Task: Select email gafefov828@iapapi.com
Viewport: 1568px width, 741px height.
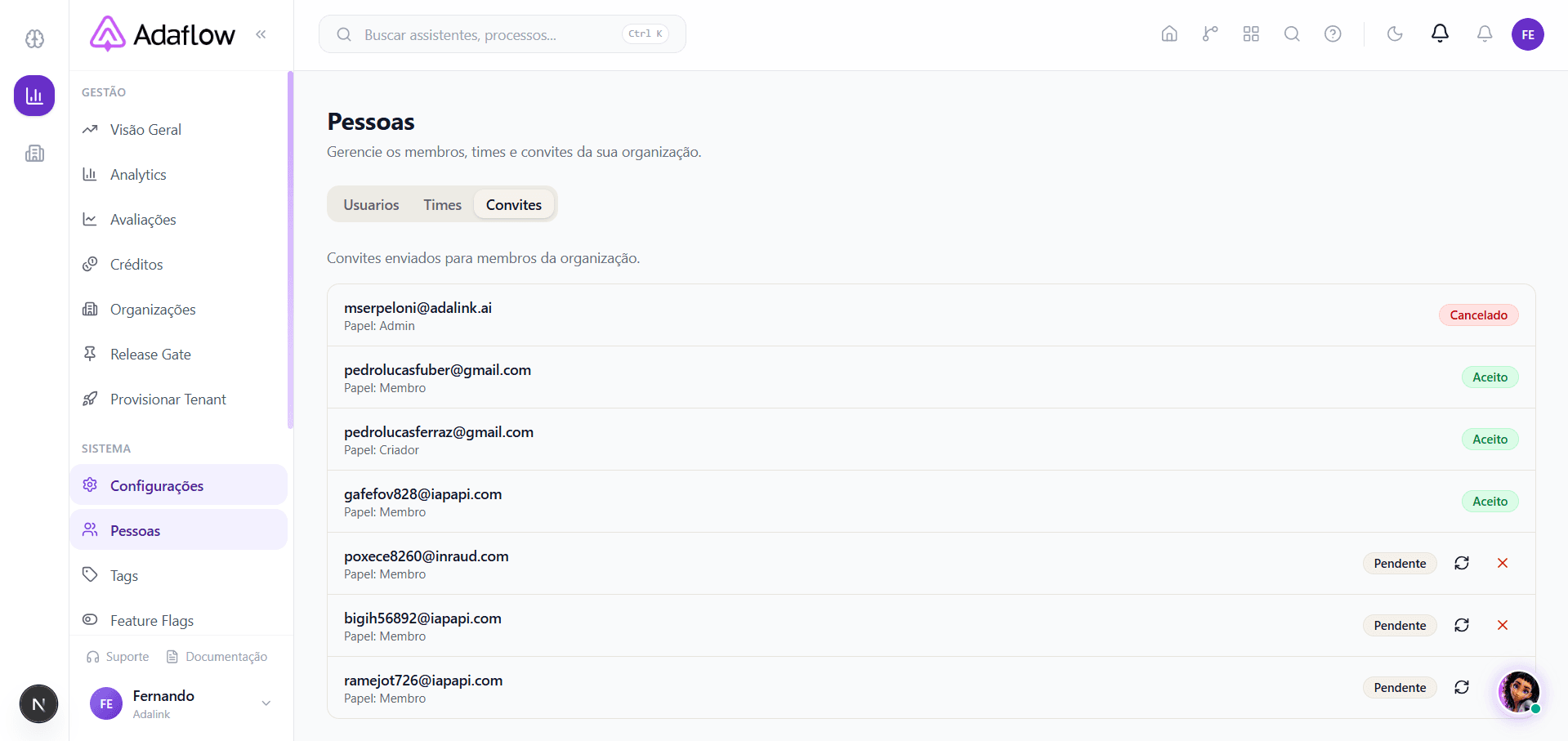Action: click(422, 494)
